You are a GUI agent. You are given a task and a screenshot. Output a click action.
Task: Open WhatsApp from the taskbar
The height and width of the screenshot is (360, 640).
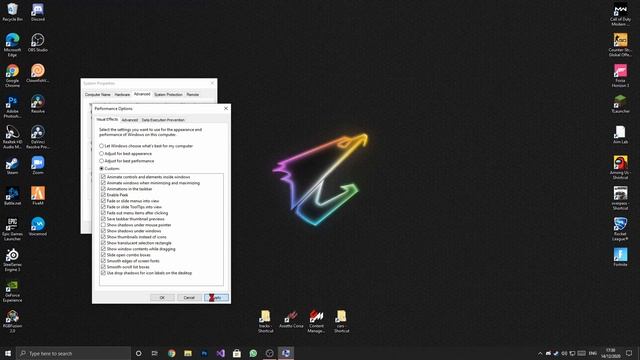[x=253, y=353]
